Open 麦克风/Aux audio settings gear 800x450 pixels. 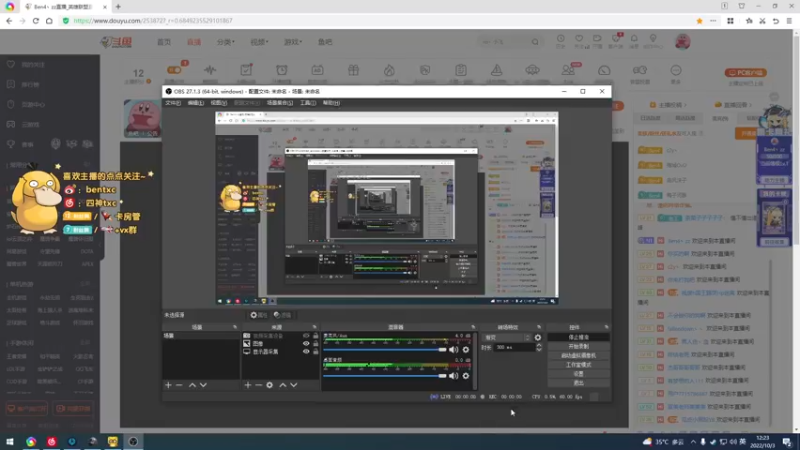coord(466,349)
